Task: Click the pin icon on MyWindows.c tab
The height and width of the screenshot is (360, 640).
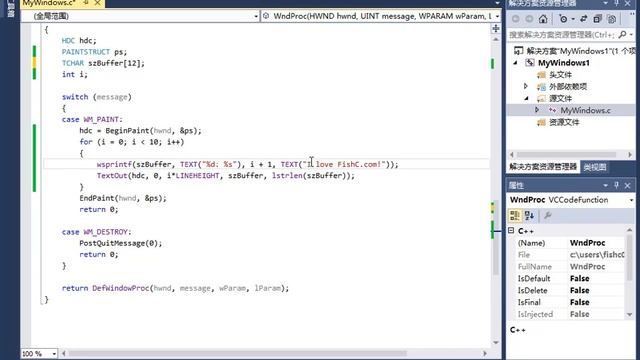Action: click(86, 3)
